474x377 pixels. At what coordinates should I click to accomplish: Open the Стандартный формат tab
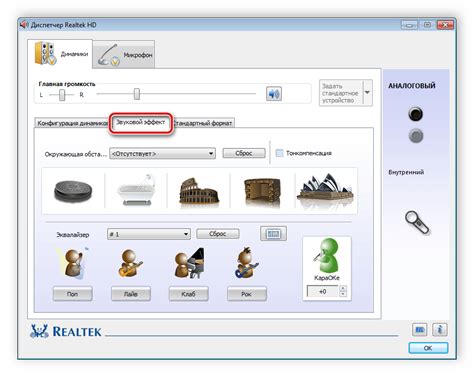click(204, 123)
